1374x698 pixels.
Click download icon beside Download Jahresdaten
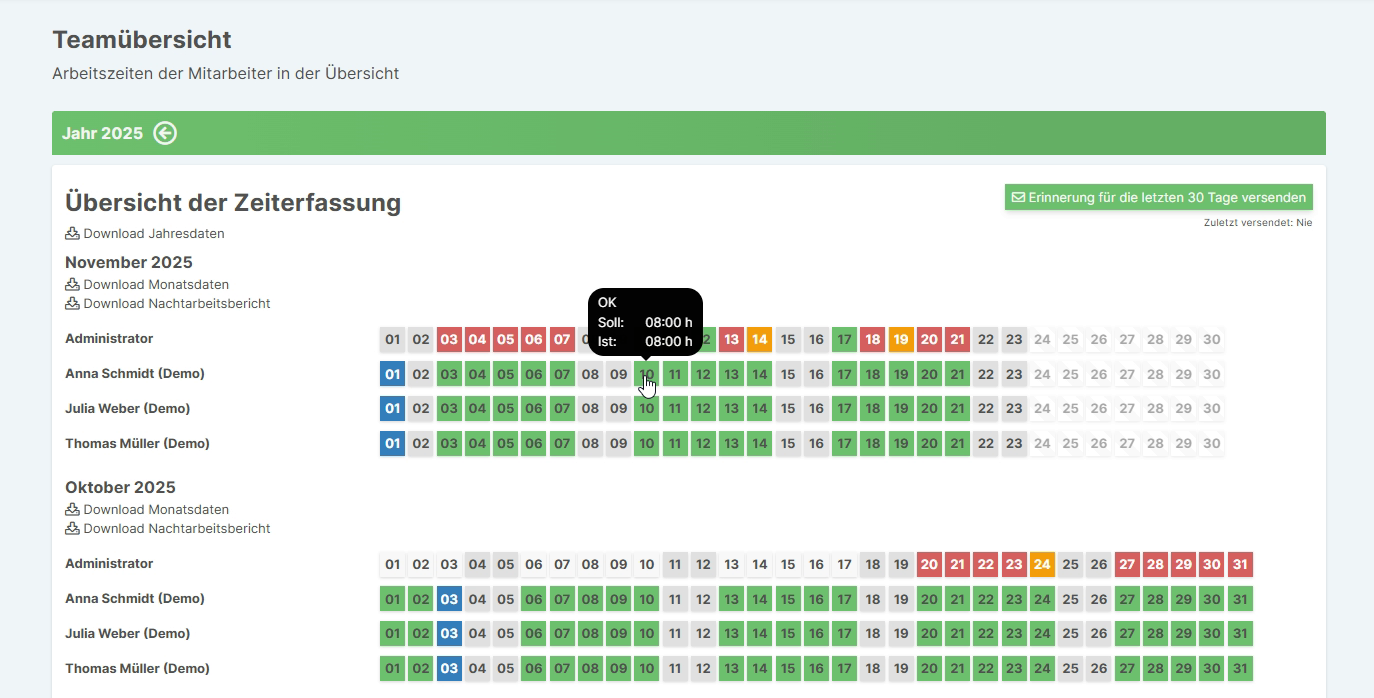pos(72,234)
